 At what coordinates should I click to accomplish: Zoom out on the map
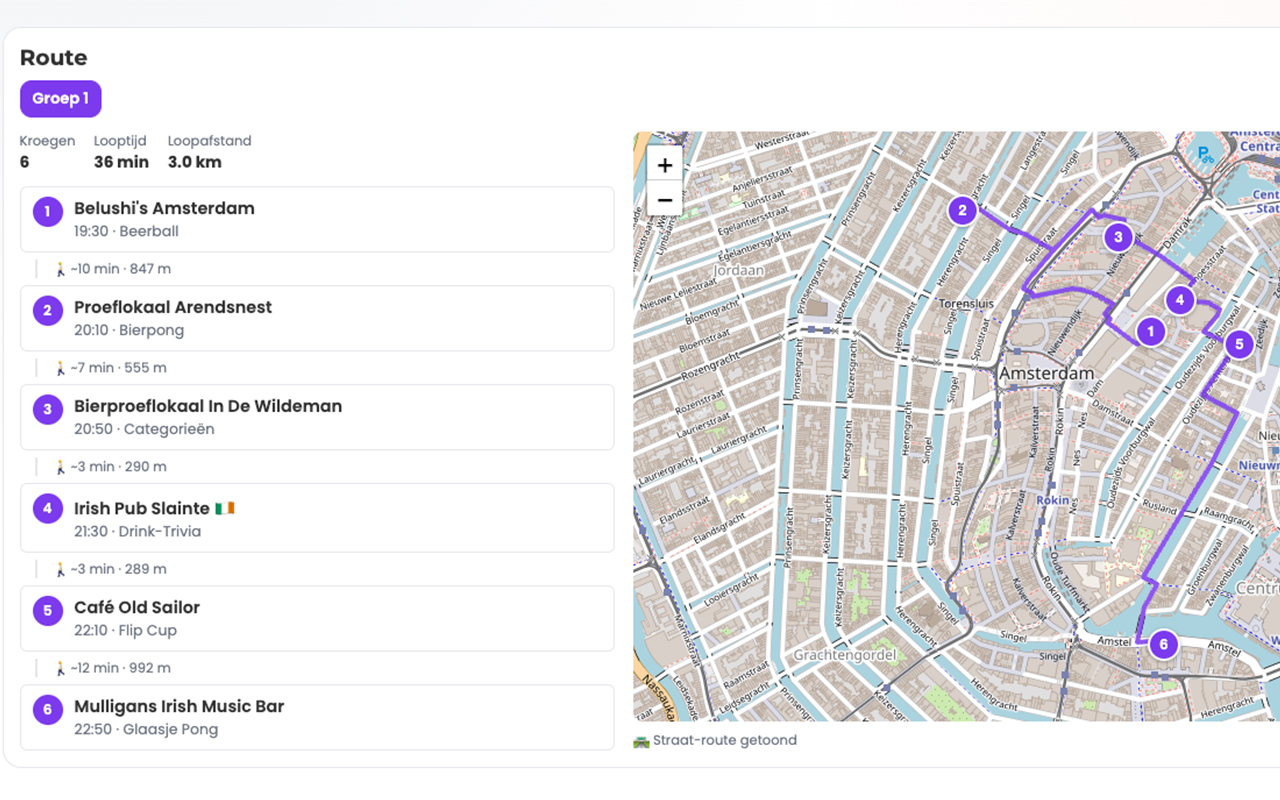pos(665,200)
